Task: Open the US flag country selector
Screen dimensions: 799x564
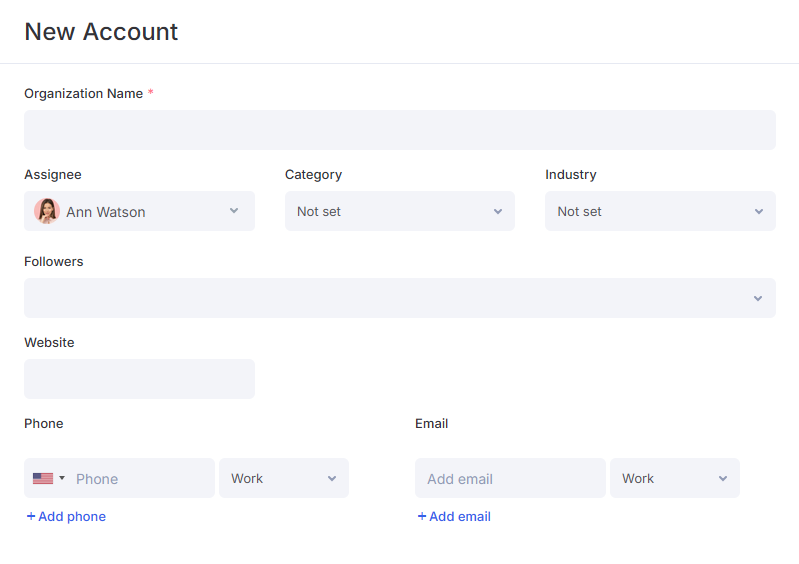Action: tap(48, 478)
